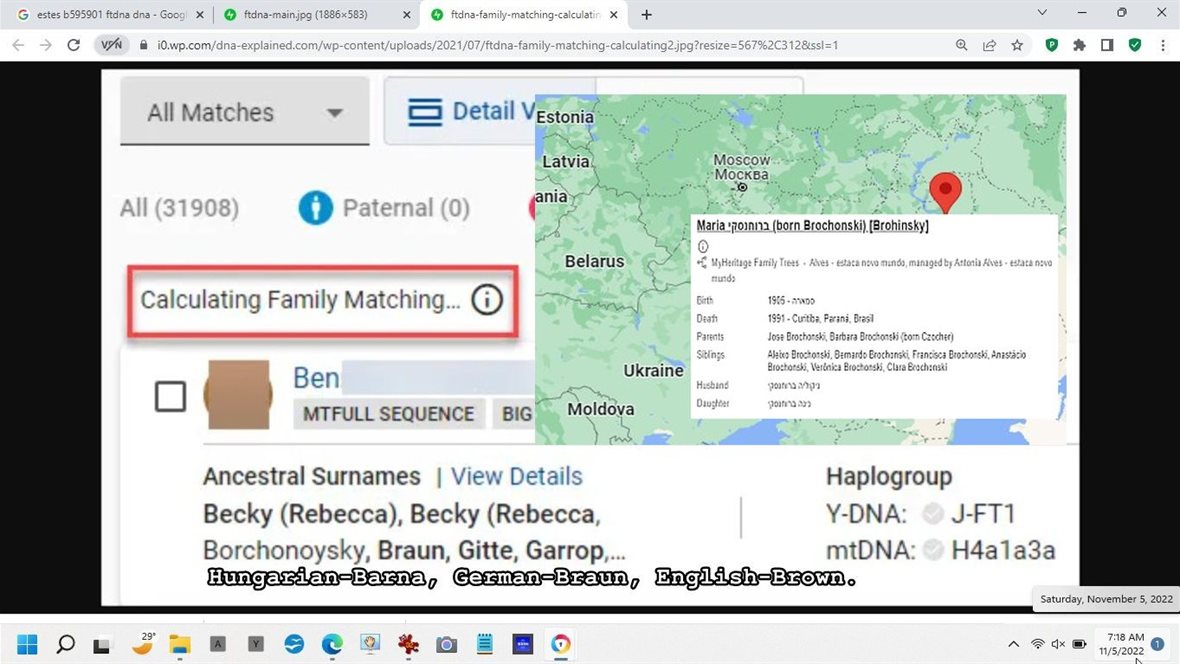Image resolution: width=1180 pixels, height=664 pixels.
Task: Open the Windows Start menu
Action: [27, 644]
